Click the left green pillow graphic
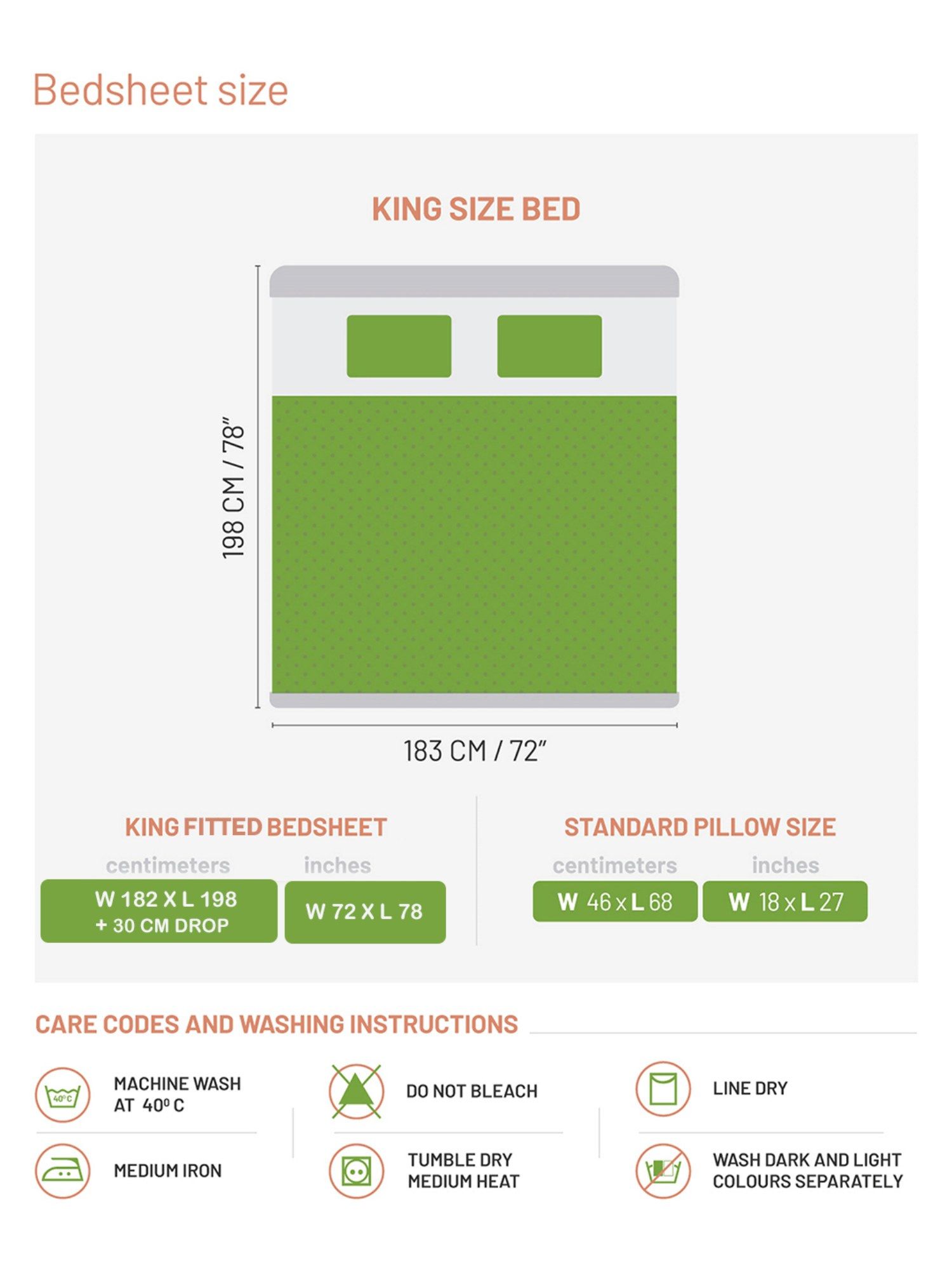 coord(399,346)
